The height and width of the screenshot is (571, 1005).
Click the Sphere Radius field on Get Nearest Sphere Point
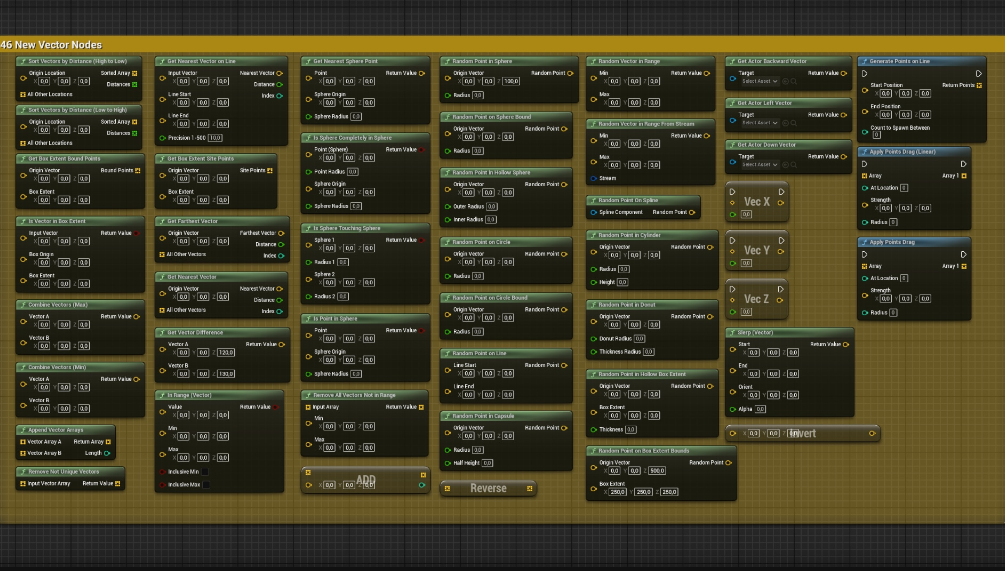(356, 117)
